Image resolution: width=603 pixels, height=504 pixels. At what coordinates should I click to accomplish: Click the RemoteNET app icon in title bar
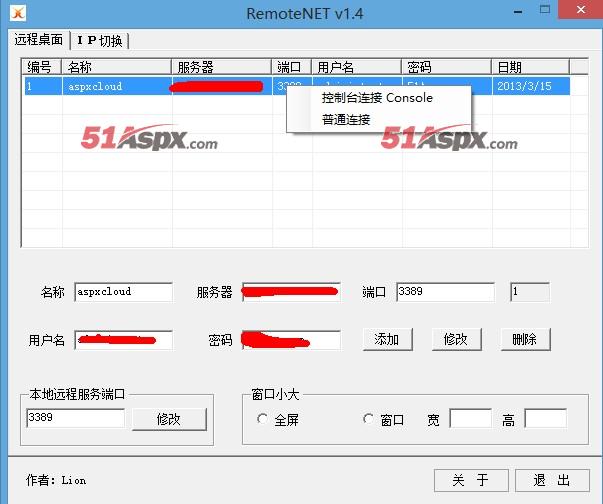click(x=18, y=13)
